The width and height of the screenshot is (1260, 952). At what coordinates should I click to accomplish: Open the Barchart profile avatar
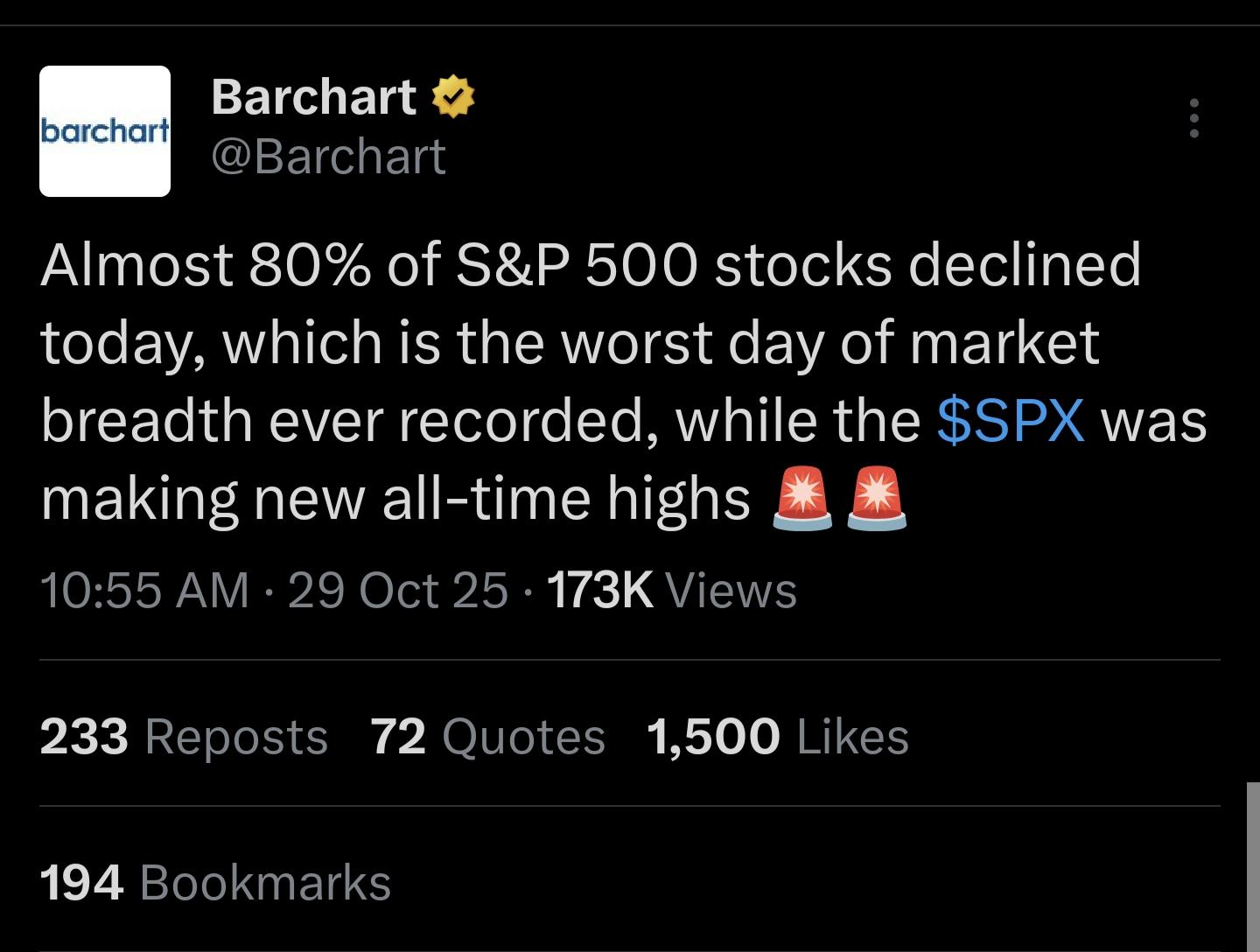tap(105, 131)
